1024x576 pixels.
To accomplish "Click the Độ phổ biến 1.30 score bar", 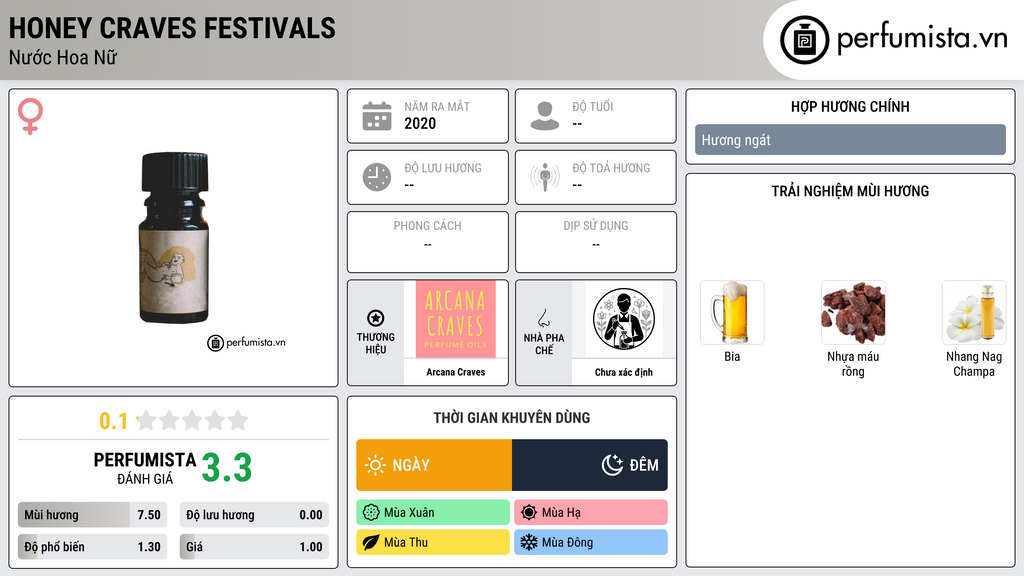I will point(93,547).
